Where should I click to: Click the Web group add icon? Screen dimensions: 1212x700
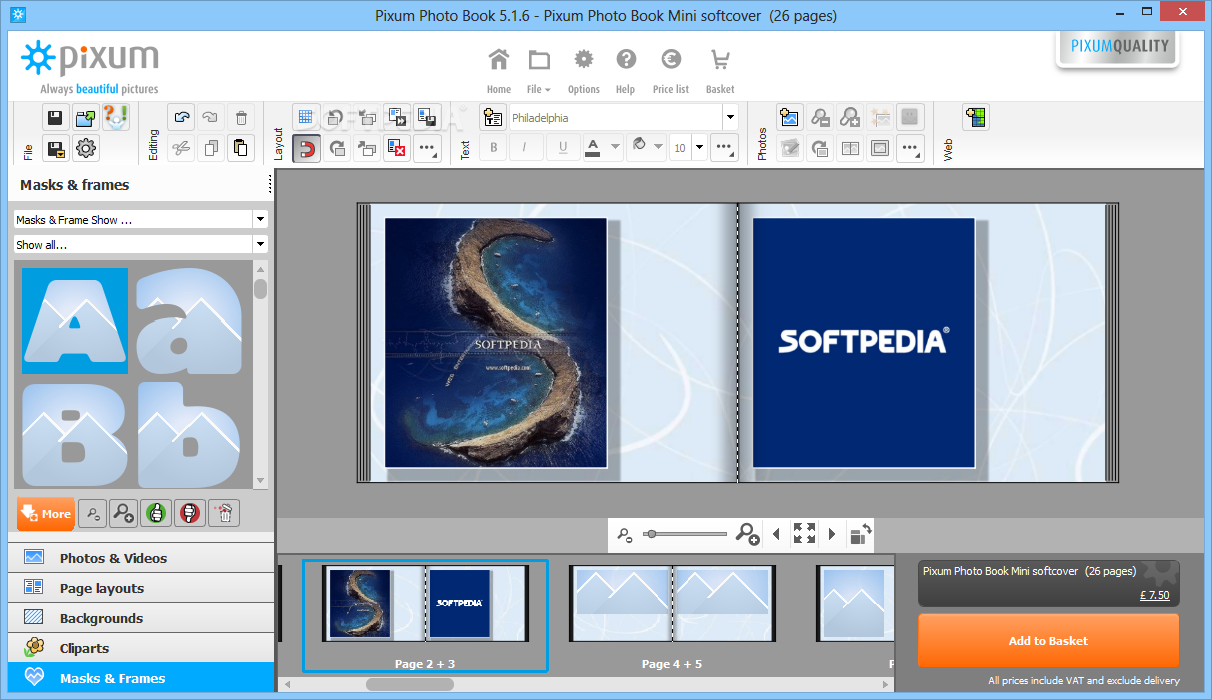click(976, 117)
